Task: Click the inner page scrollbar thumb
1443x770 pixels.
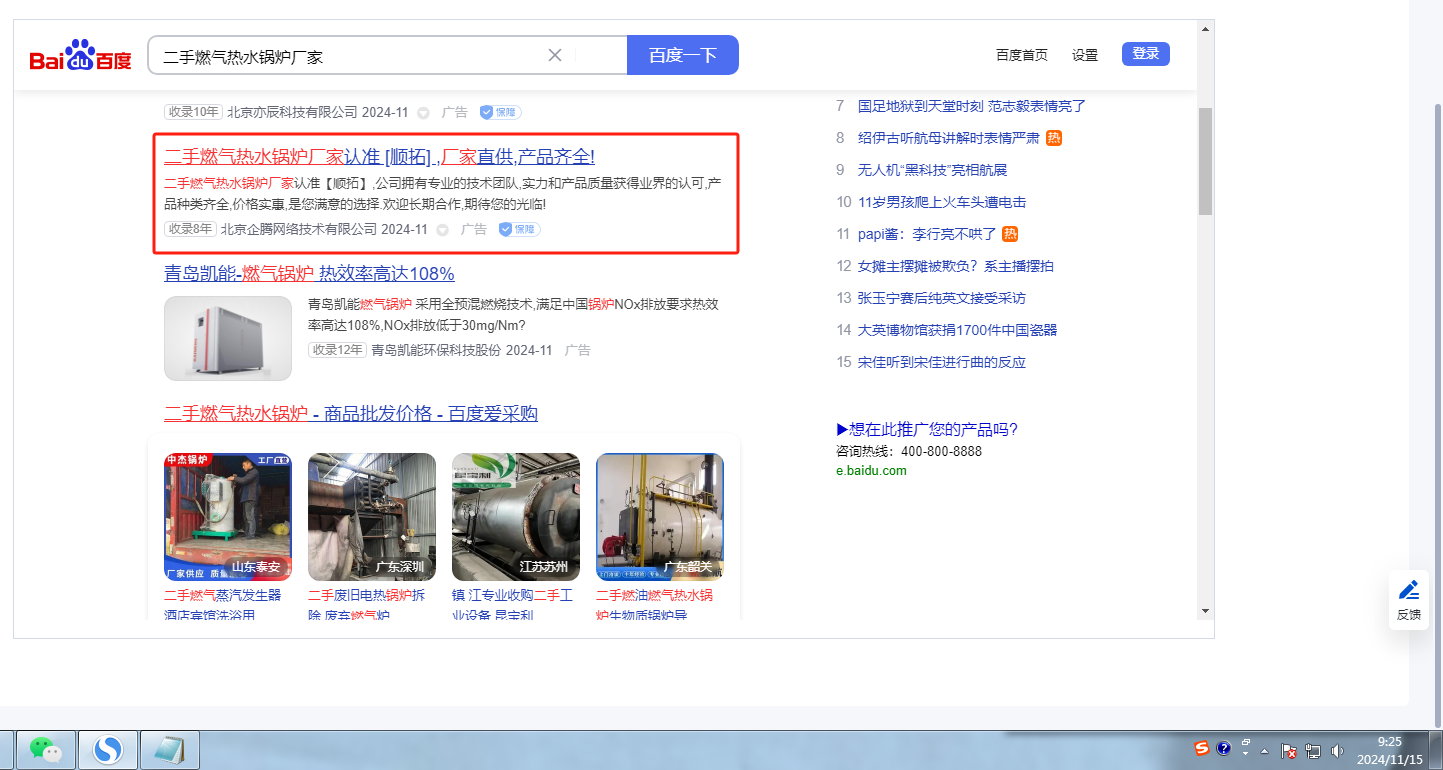Action: point(1205,160)
